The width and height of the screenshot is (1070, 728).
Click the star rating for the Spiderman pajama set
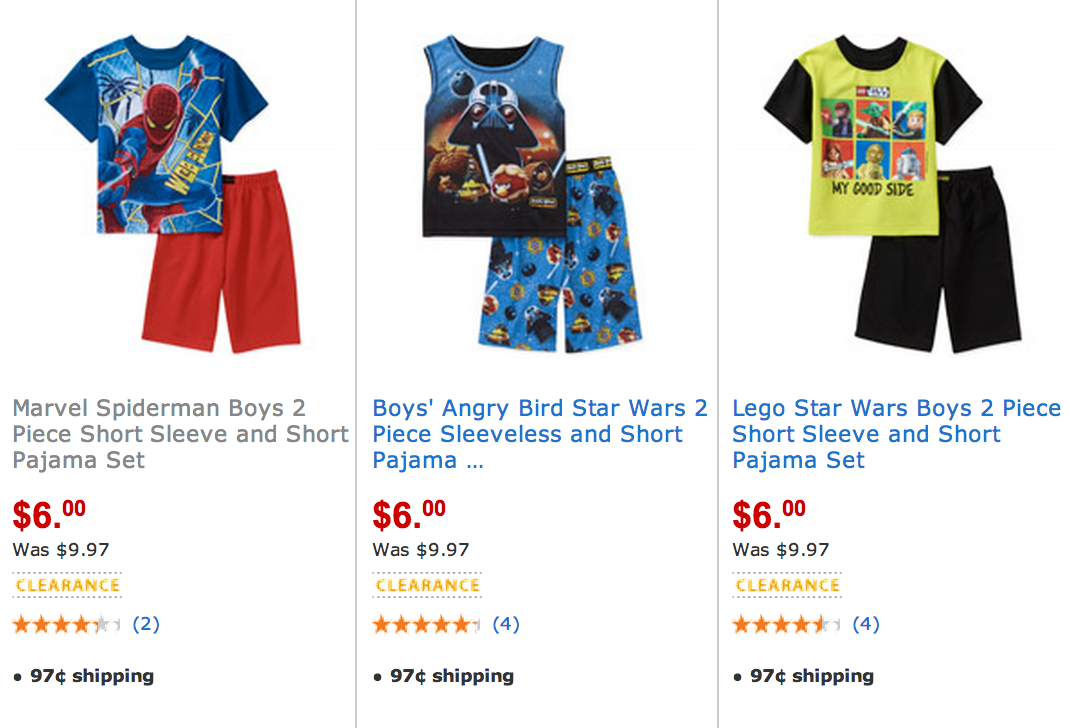pos(66,625)
